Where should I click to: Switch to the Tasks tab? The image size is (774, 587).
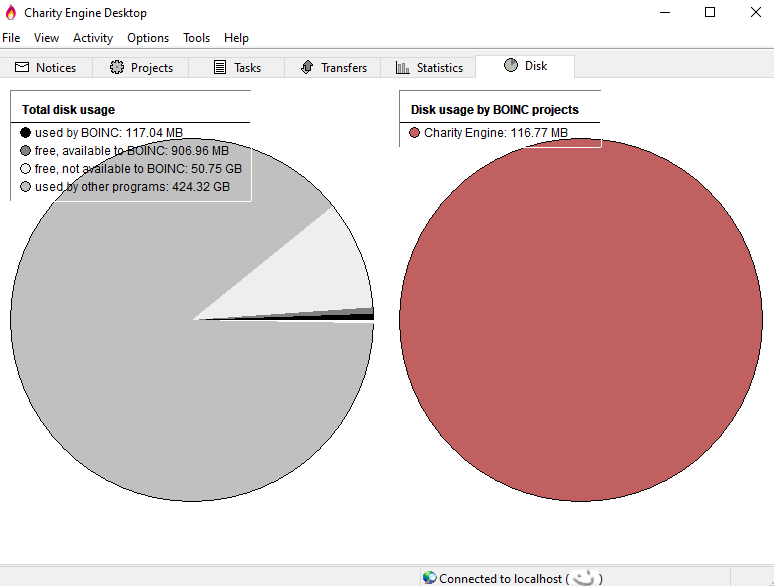237,68
